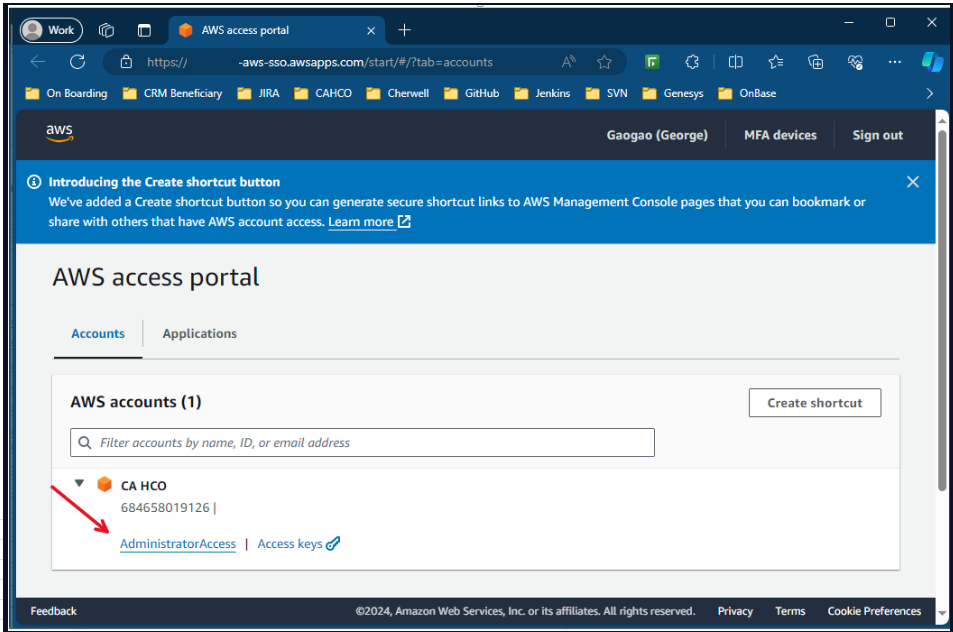Open the Collections panel
This screenshot has width=953, height=632.
coord(816,61)
